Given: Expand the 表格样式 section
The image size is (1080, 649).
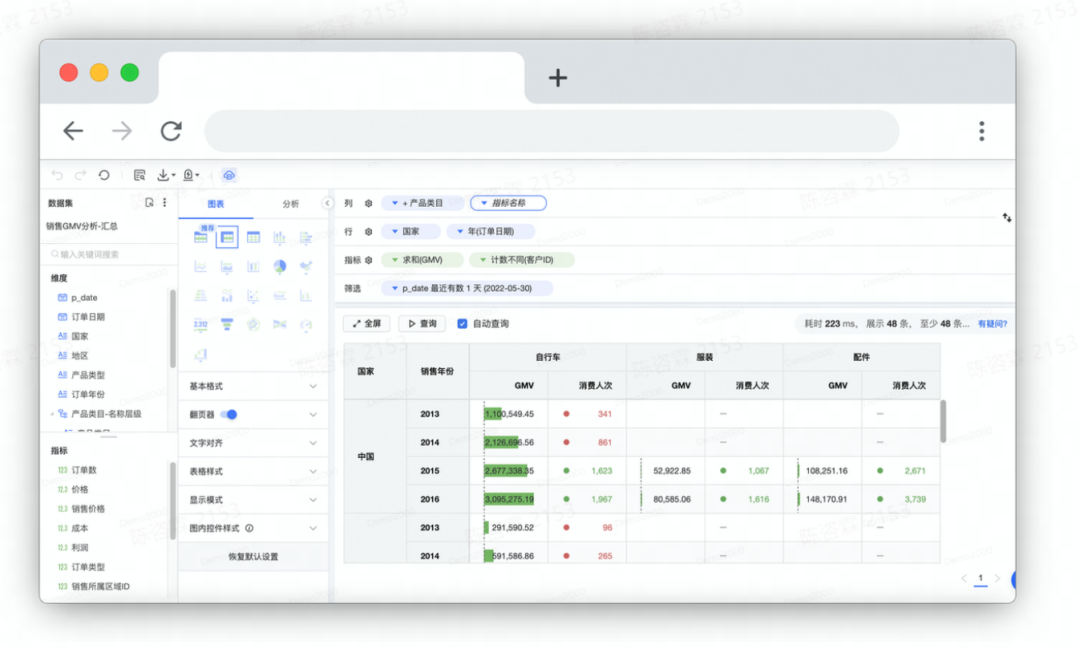Looking at the screenshot, I should point(253,471).
